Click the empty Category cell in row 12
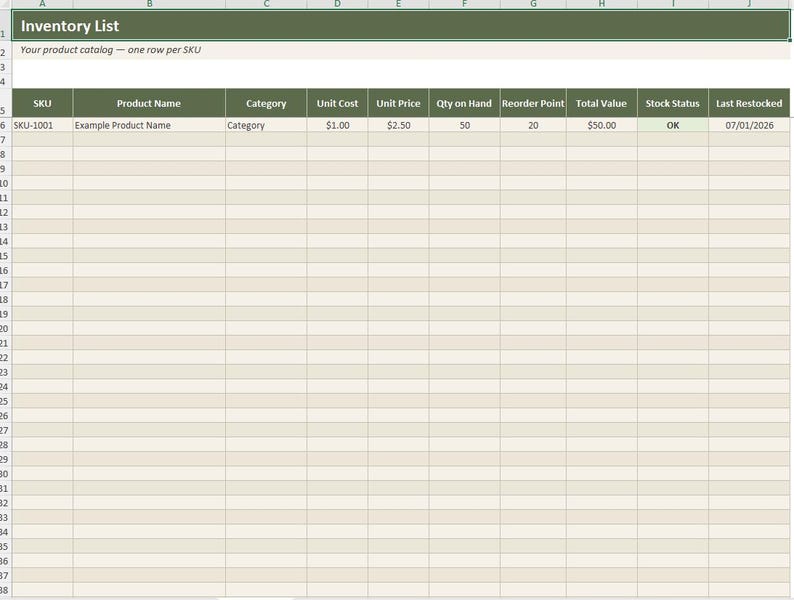This screenshot has width=794, height=600. pos(266,212)
